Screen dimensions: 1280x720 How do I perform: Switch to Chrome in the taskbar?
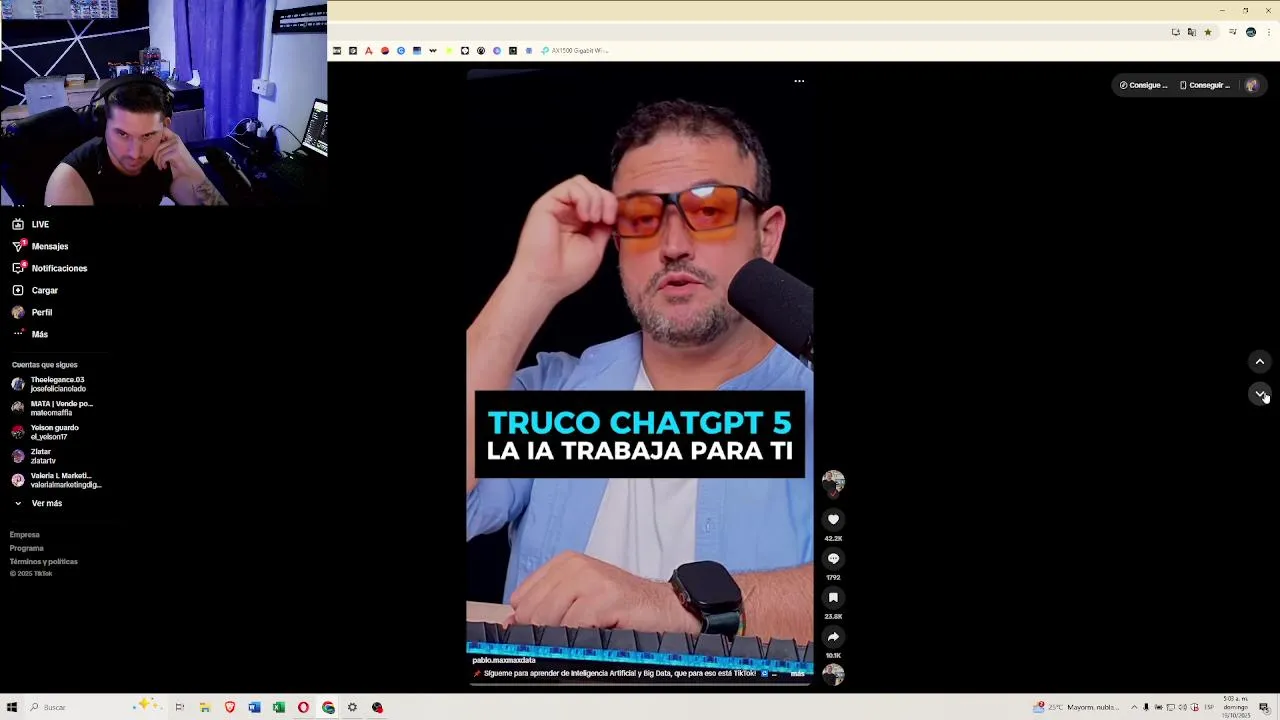[x=328, y=707]
